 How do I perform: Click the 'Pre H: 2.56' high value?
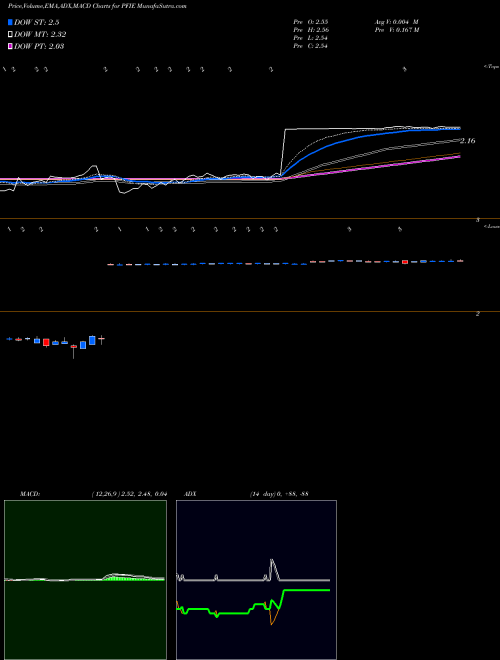click(x=311, y=29)
